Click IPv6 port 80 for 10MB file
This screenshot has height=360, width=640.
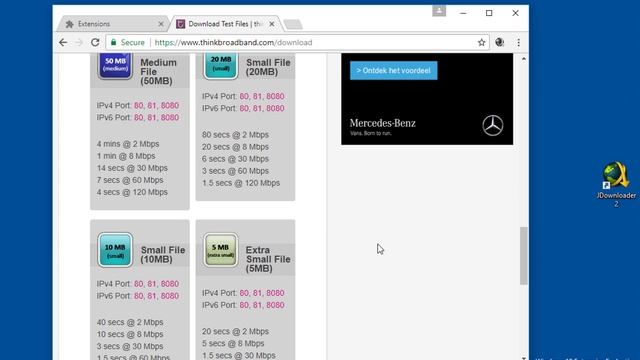[x=139, y=296]
